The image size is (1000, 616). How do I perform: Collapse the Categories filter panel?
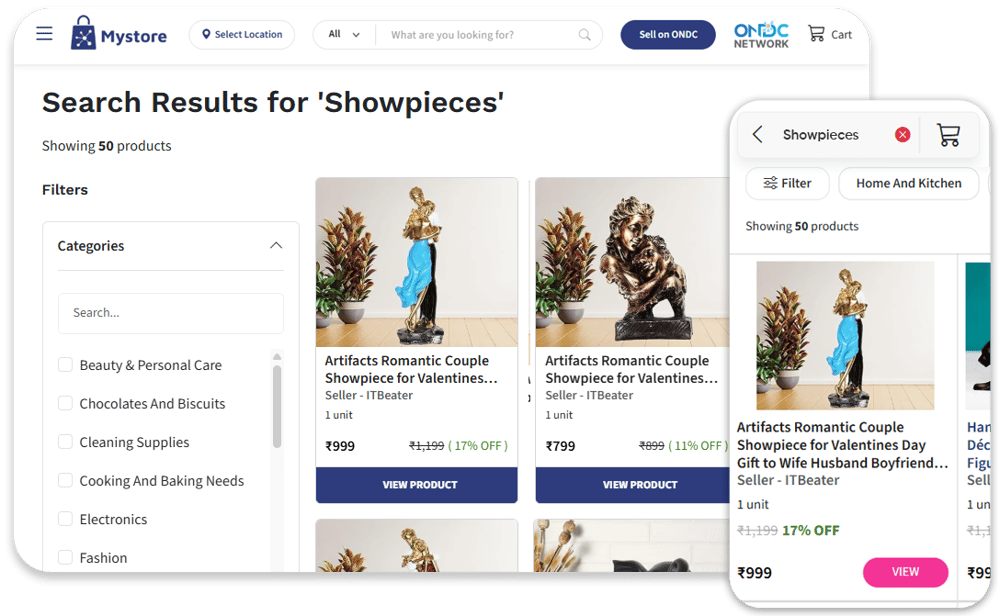[x=276, y=246]
